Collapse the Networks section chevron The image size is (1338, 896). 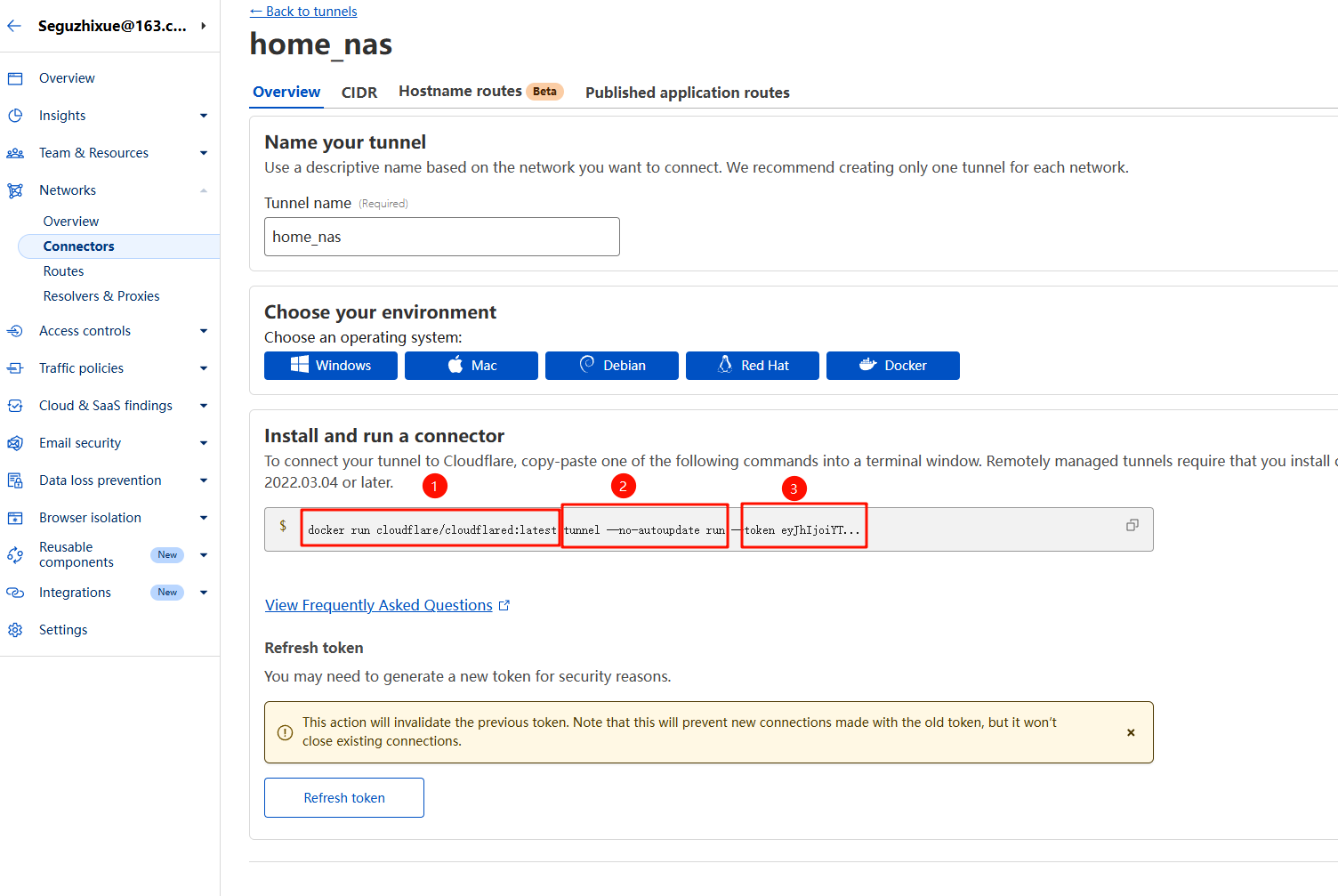click(x=204, y=190)
